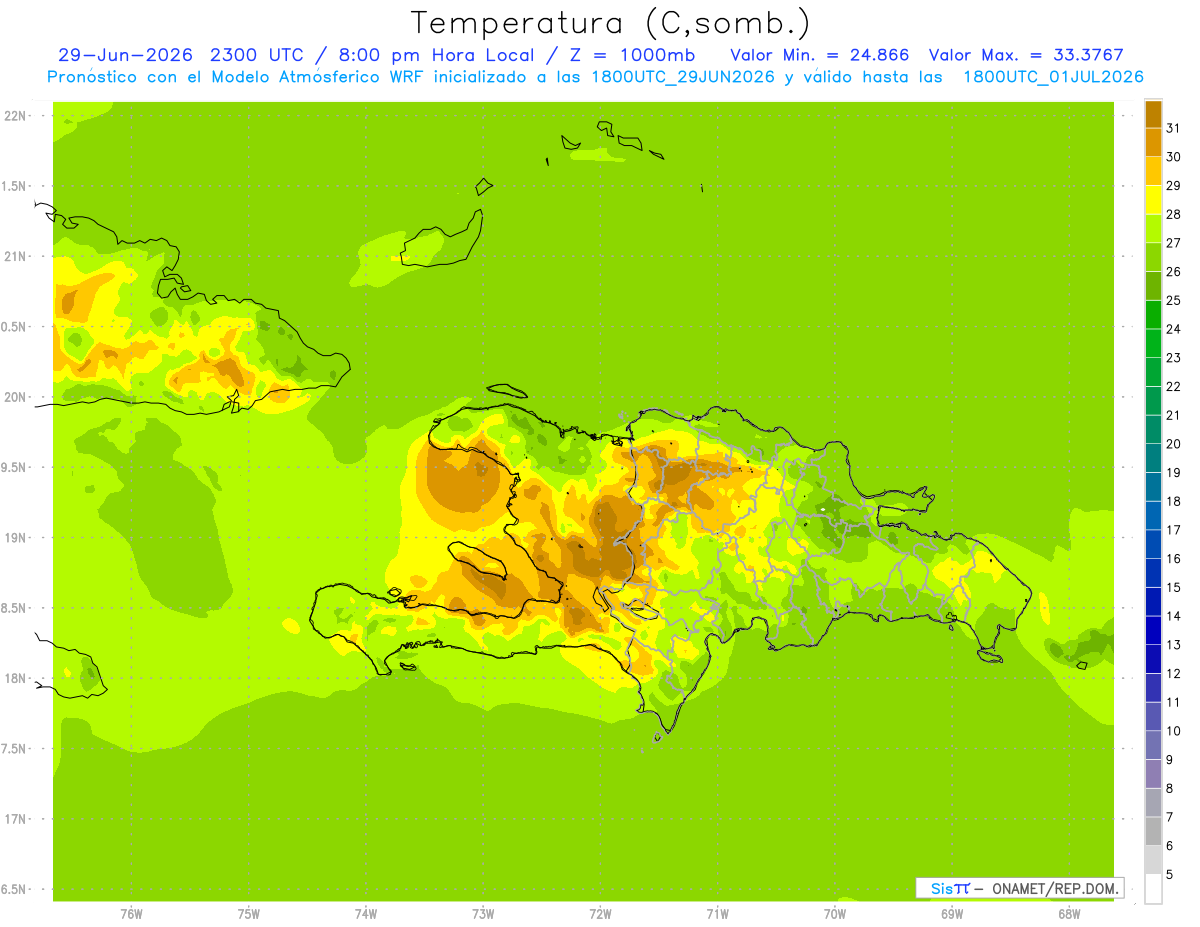Click the '6.5N' latitude label
The height and width of the screenshot is (927, 1200).
click(x=15, y=889)
